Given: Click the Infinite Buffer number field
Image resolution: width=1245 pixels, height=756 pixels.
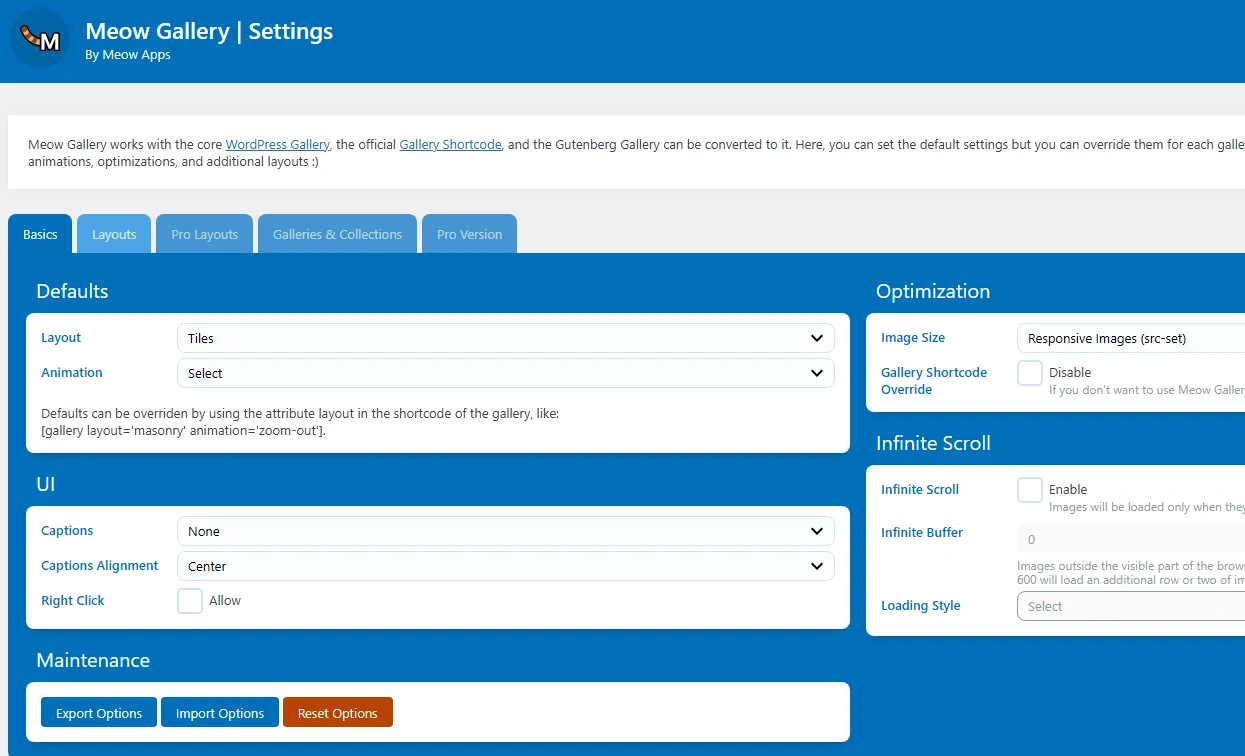Looking at the screenshot, I should pyautogui.click(x=1130, y=540).
